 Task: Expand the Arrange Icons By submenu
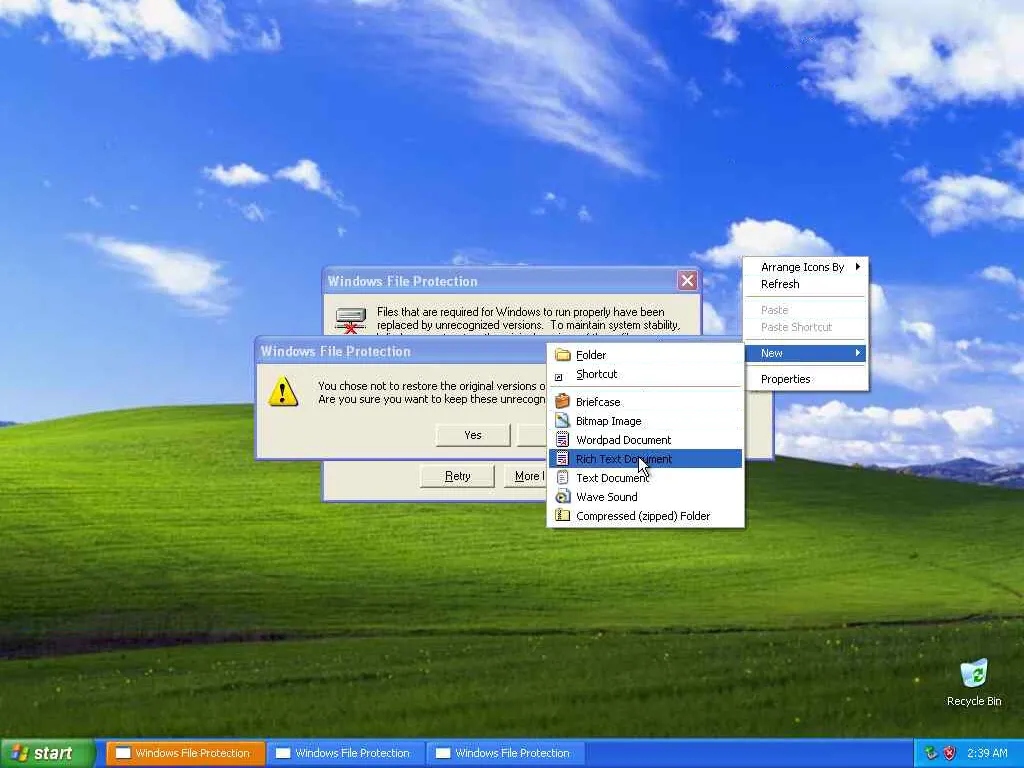tap(806, 266)
